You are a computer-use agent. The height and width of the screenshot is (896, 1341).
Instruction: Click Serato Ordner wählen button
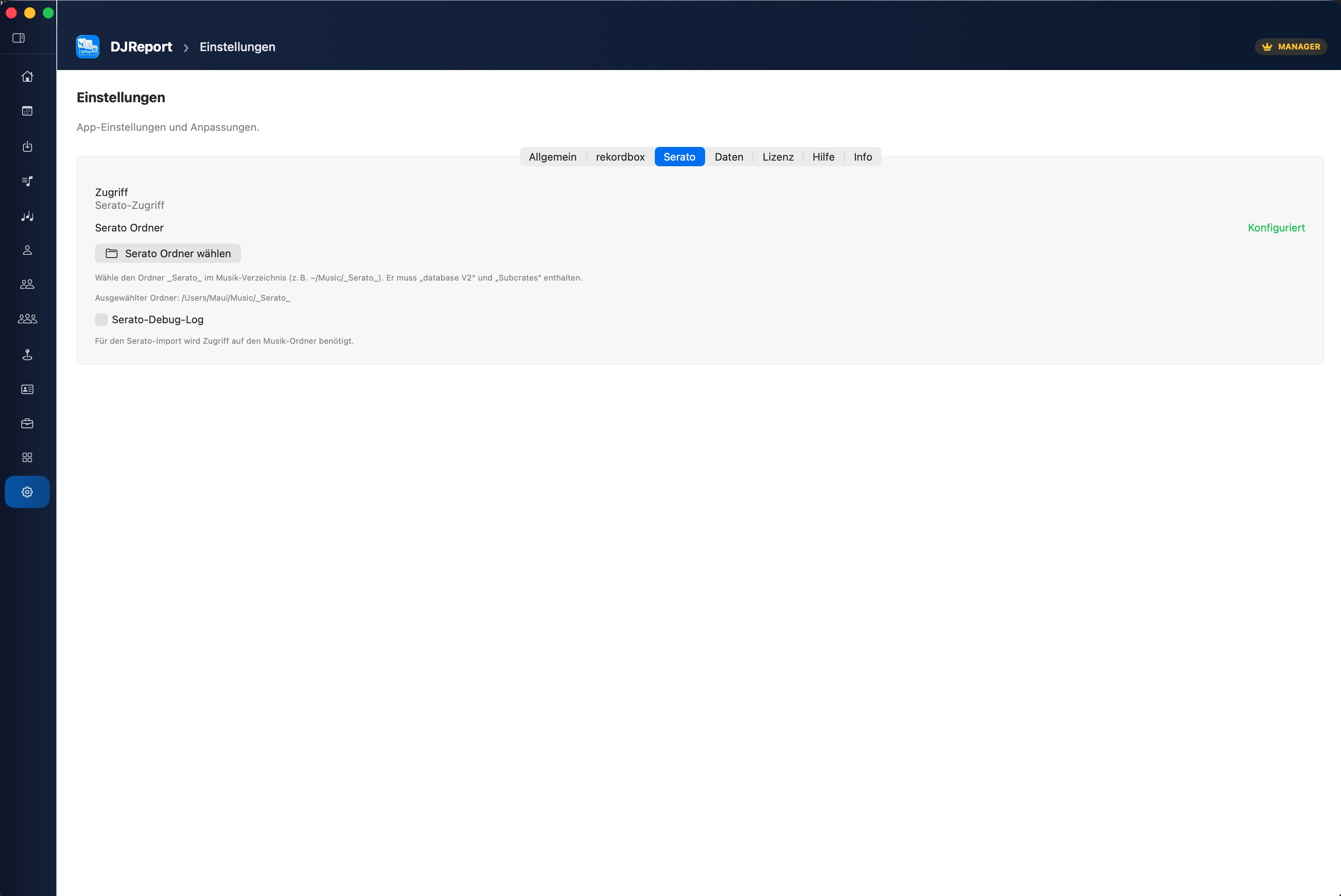tap(168, 254)
